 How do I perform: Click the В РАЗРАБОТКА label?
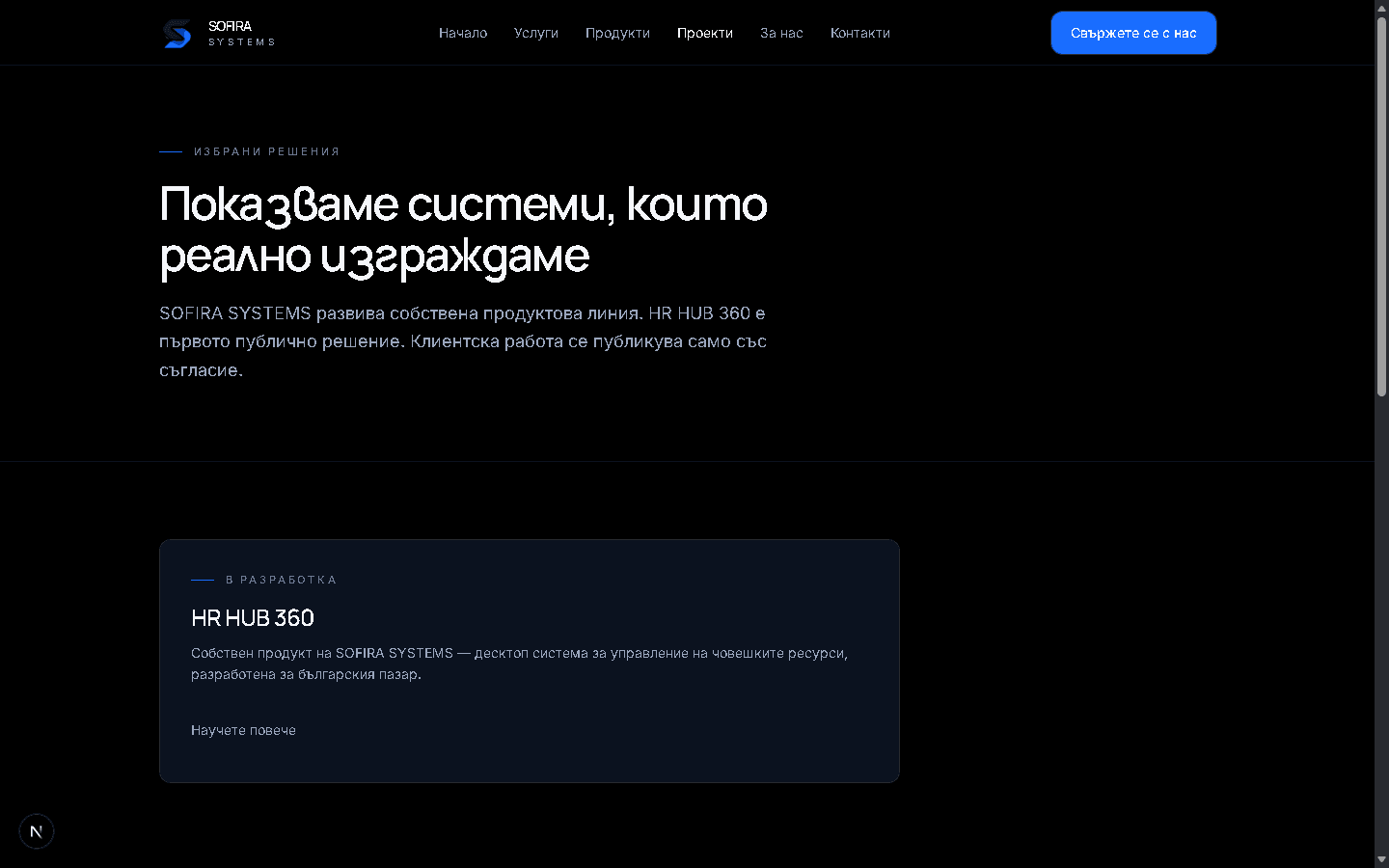[x=282, y=580]
